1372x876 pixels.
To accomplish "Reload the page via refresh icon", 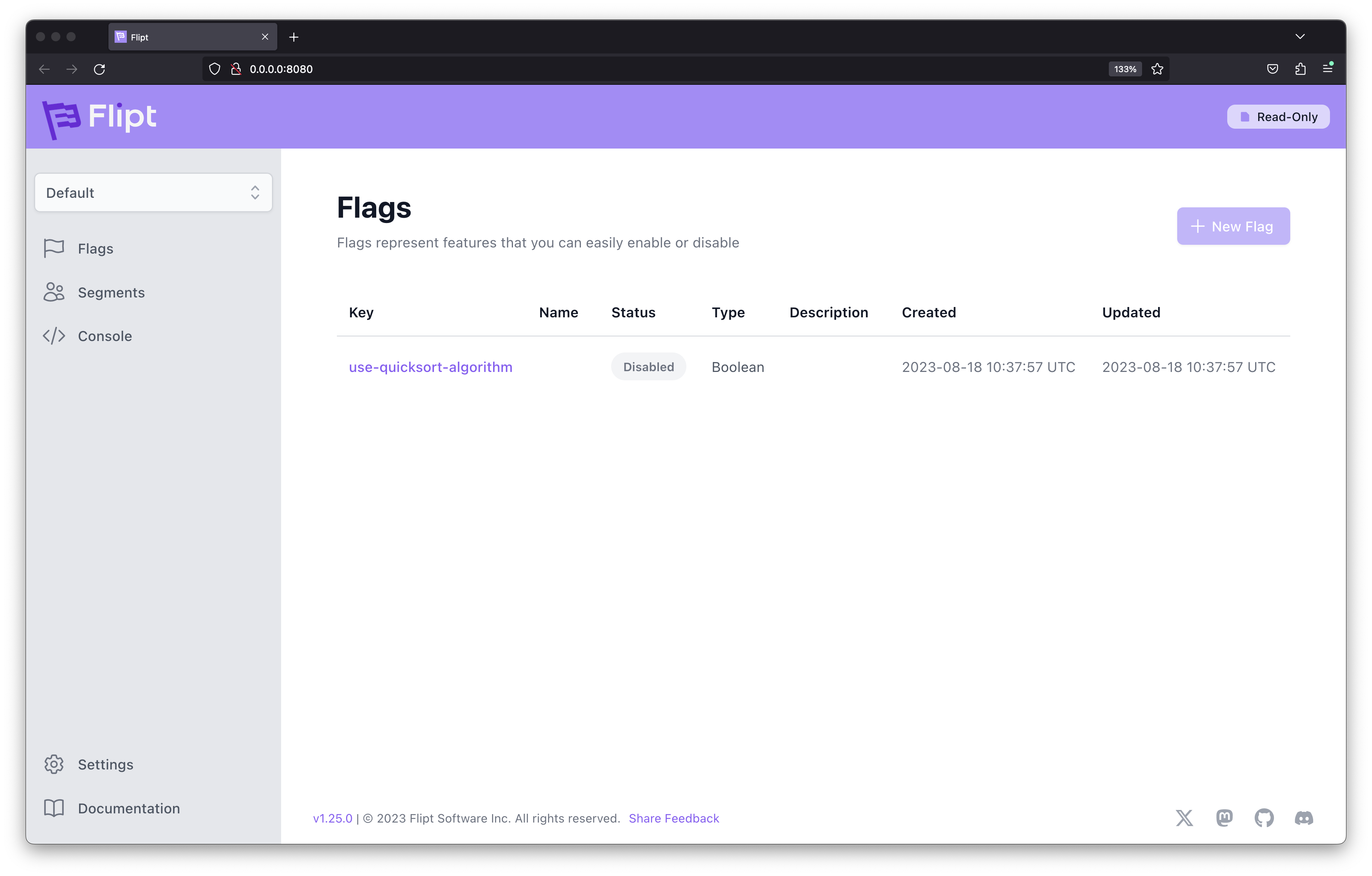I will click(100, 69).
